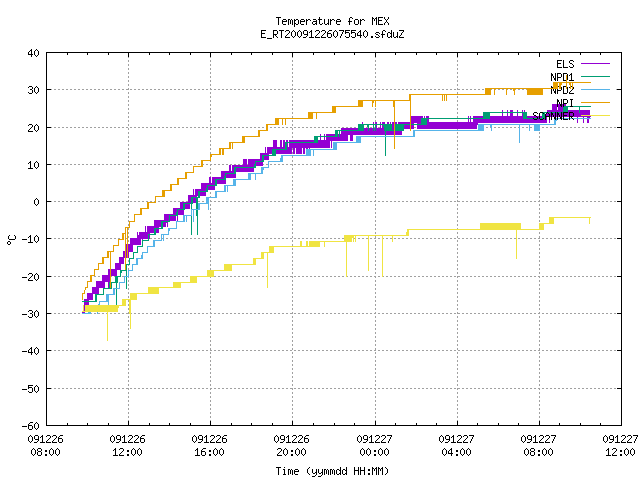Click the x-axis tick label 091227 00:00
The height and width of the screenshot is (480, 640).
pyautogui.click(x=374, y=446)
